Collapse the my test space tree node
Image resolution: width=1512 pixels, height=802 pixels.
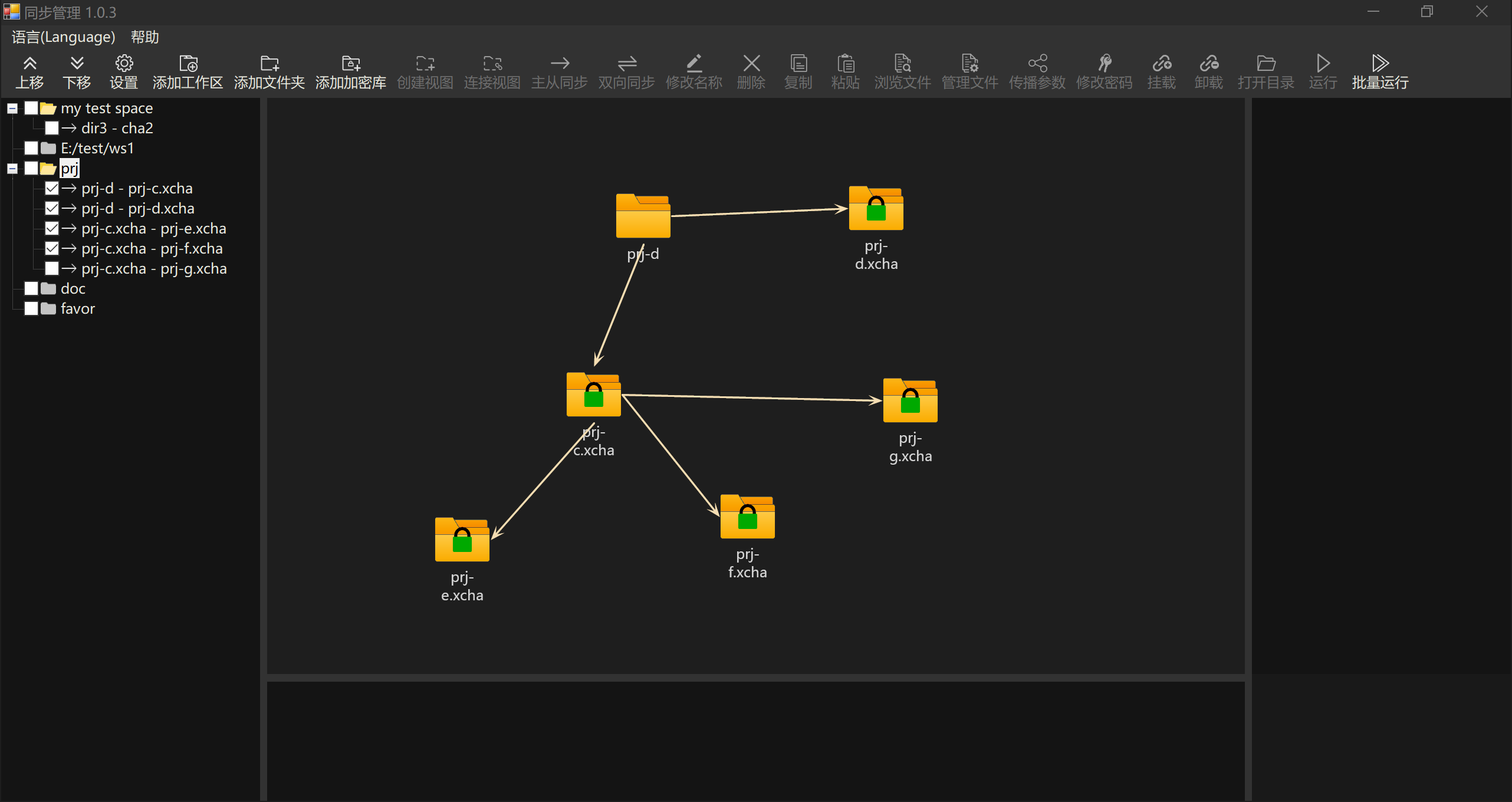tap(12, 109)
